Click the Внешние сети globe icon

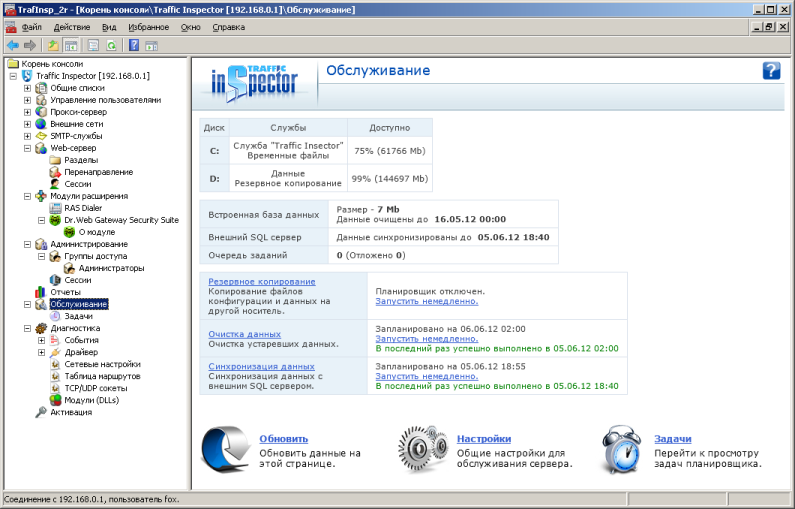tap(41, 124)
